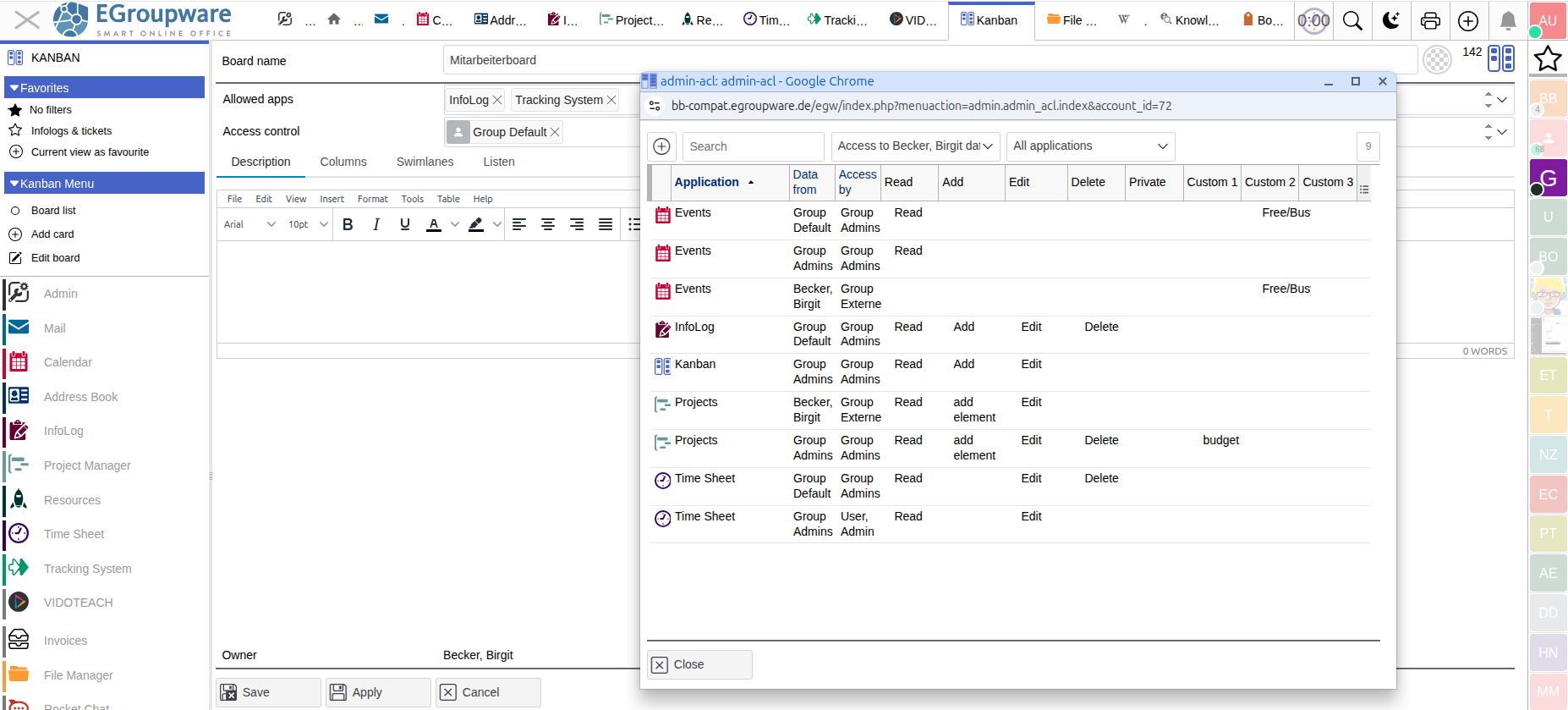Screen dimensions: 1568x710
Task: Open Project Manager from the sidebar
Action: (87, 465)
